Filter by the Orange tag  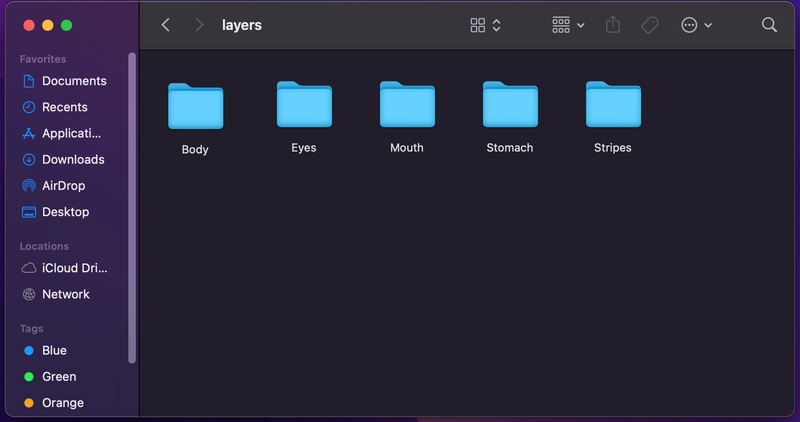[54, 403]
